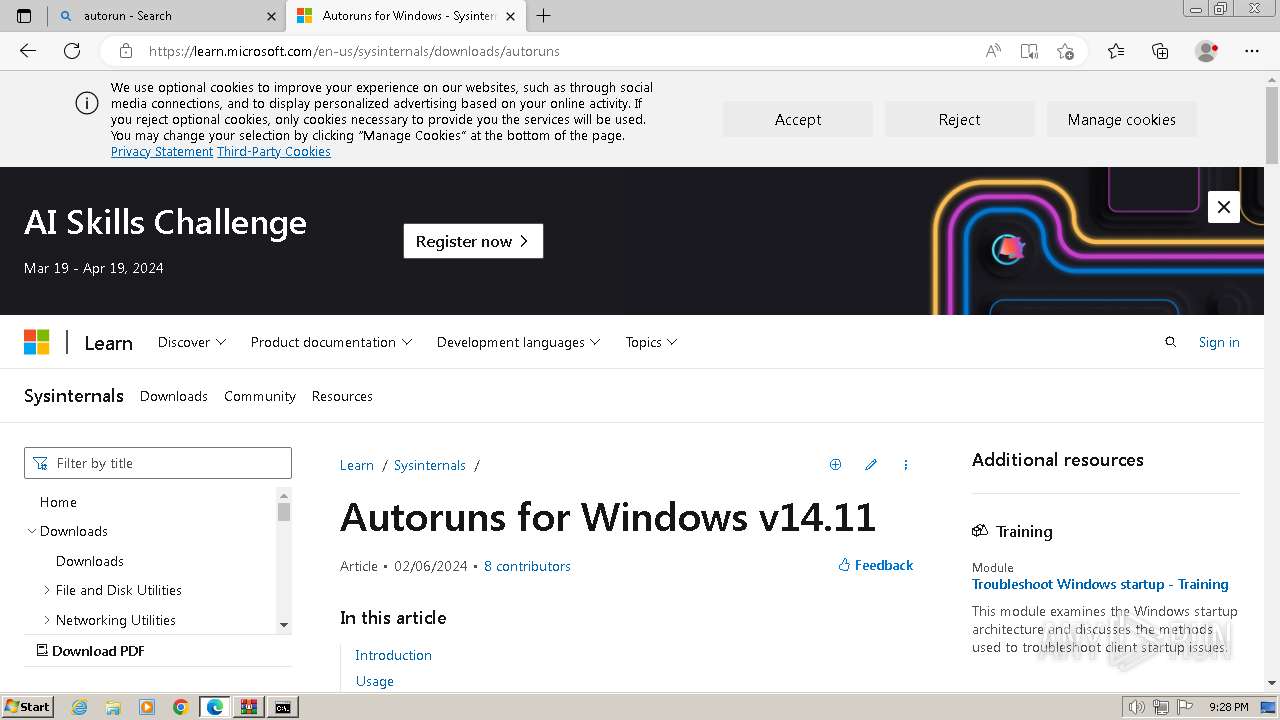Viewport: 1280px width, 720px height.
Task: Open the Tab actions menu icon
Action: coord(24,16)
